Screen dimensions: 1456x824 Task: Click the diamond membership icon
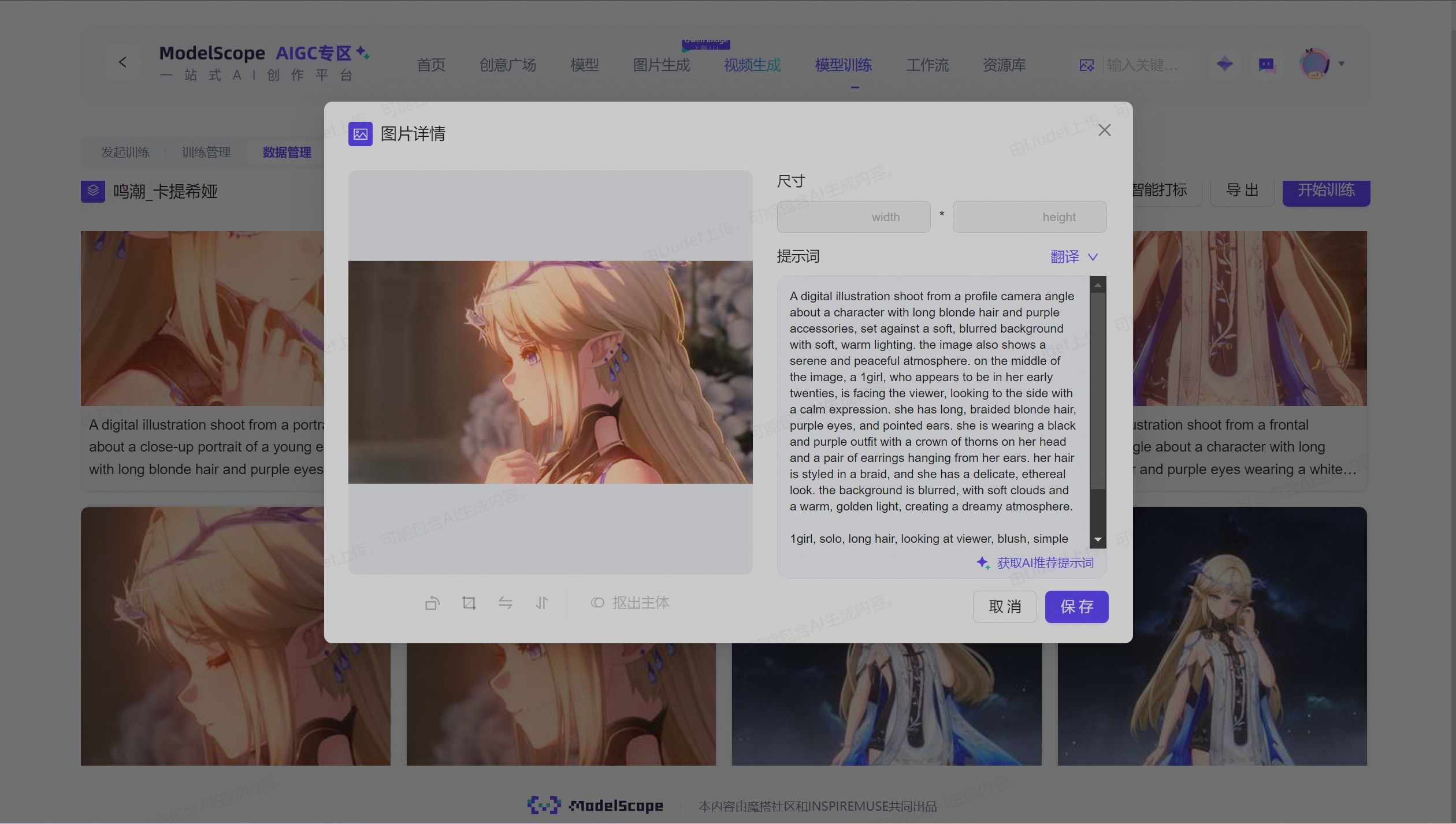tap(1224, 64)
